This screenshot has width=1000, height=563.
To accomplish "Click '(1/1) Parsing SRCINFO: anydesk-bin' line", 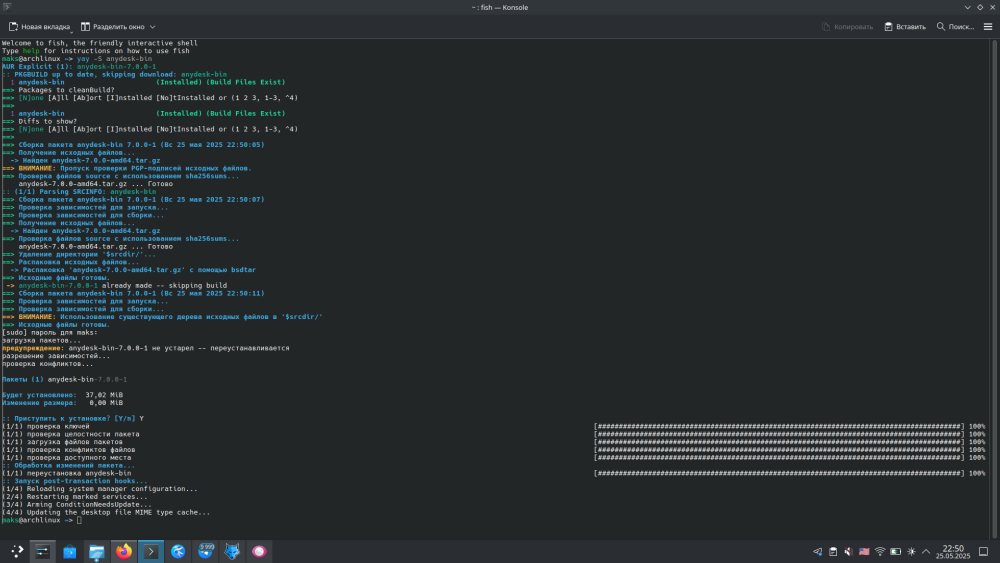I will pos(78,191).
